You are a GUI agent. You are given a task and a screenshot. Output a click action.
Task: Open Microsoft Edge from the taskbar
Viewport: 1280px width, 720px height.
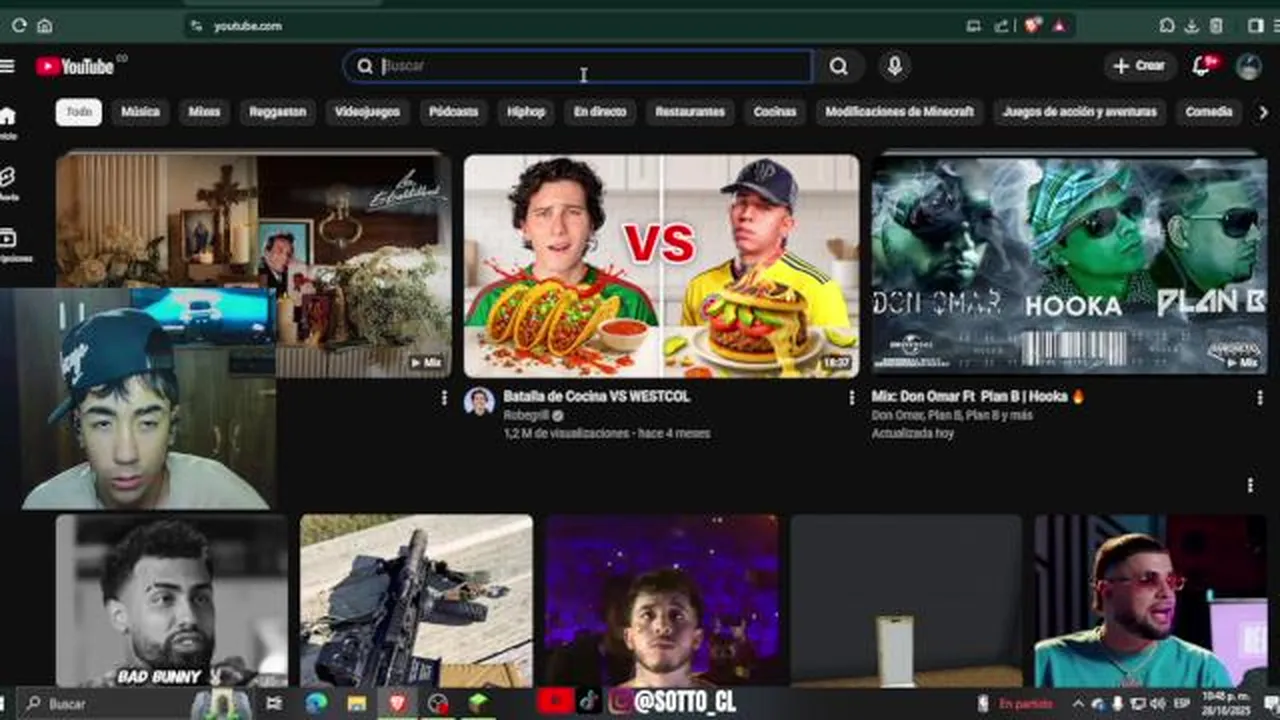click(x=316, y=703)
